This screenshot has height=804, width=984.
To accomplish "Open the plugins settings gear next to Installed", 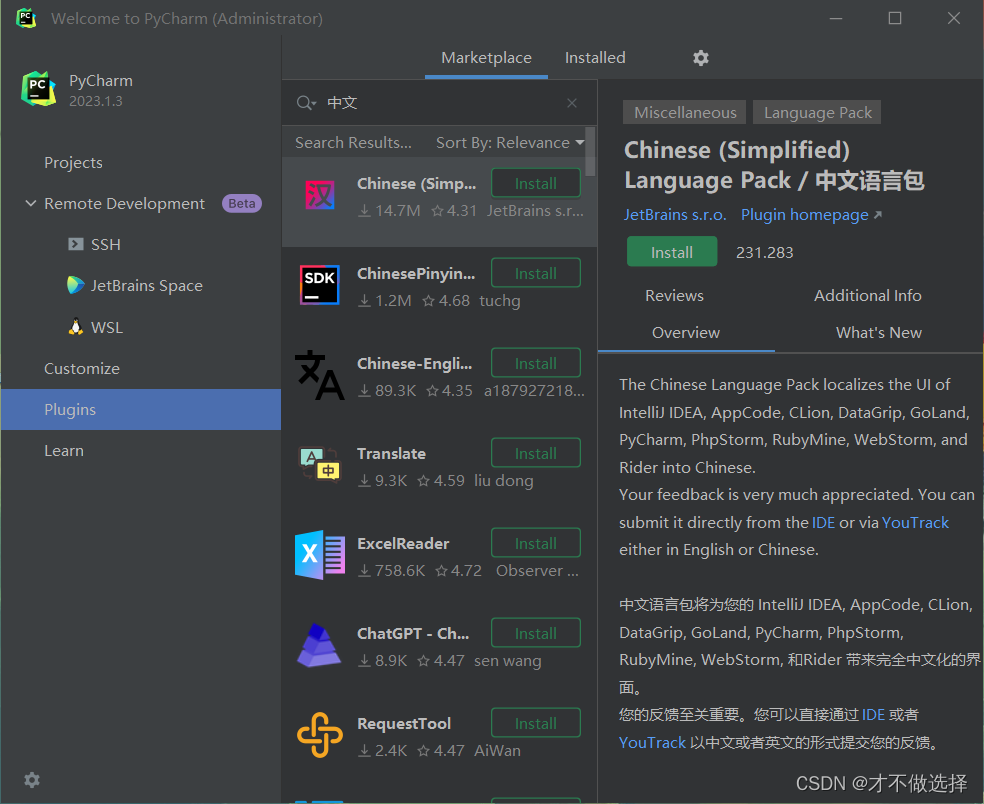I will 700,58.
